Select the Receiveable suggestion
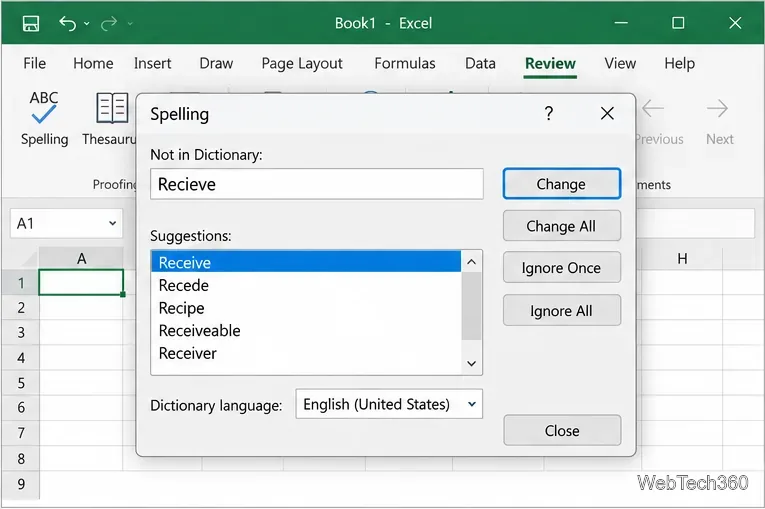The width and height of the screenshot is (765, 509). point(306,330)
